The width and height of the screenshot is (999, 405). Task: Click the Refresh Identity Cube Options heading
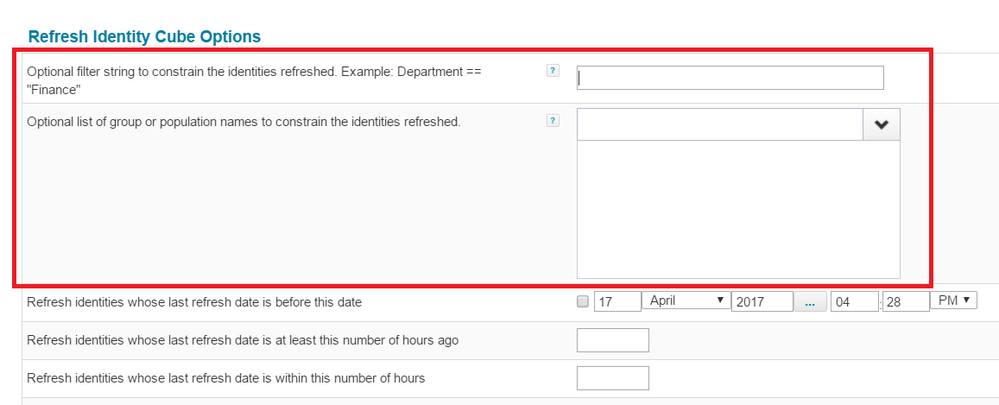point(144,37)
